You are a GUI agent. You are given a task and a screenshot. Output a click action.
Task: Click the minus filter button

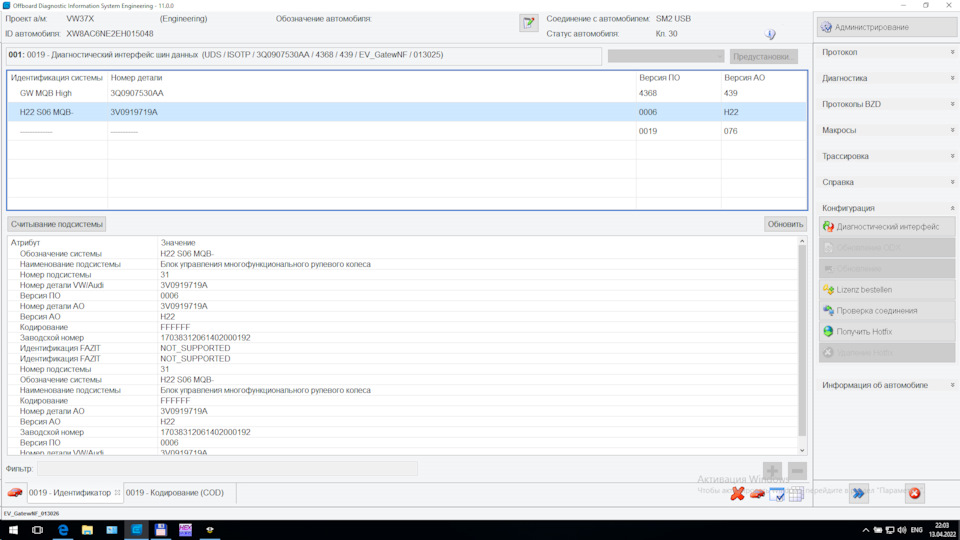(797, 471)
